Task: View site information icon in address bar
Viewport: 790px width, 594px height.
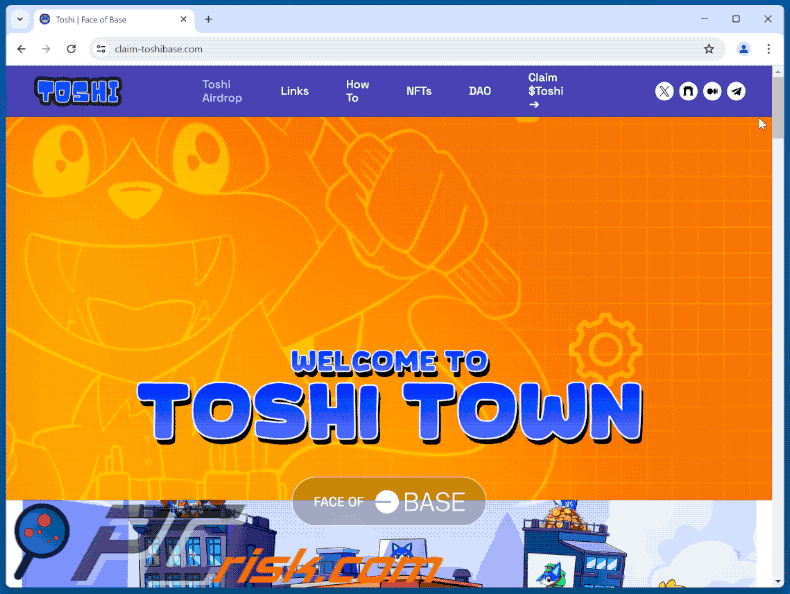Action: coord(101,49)
